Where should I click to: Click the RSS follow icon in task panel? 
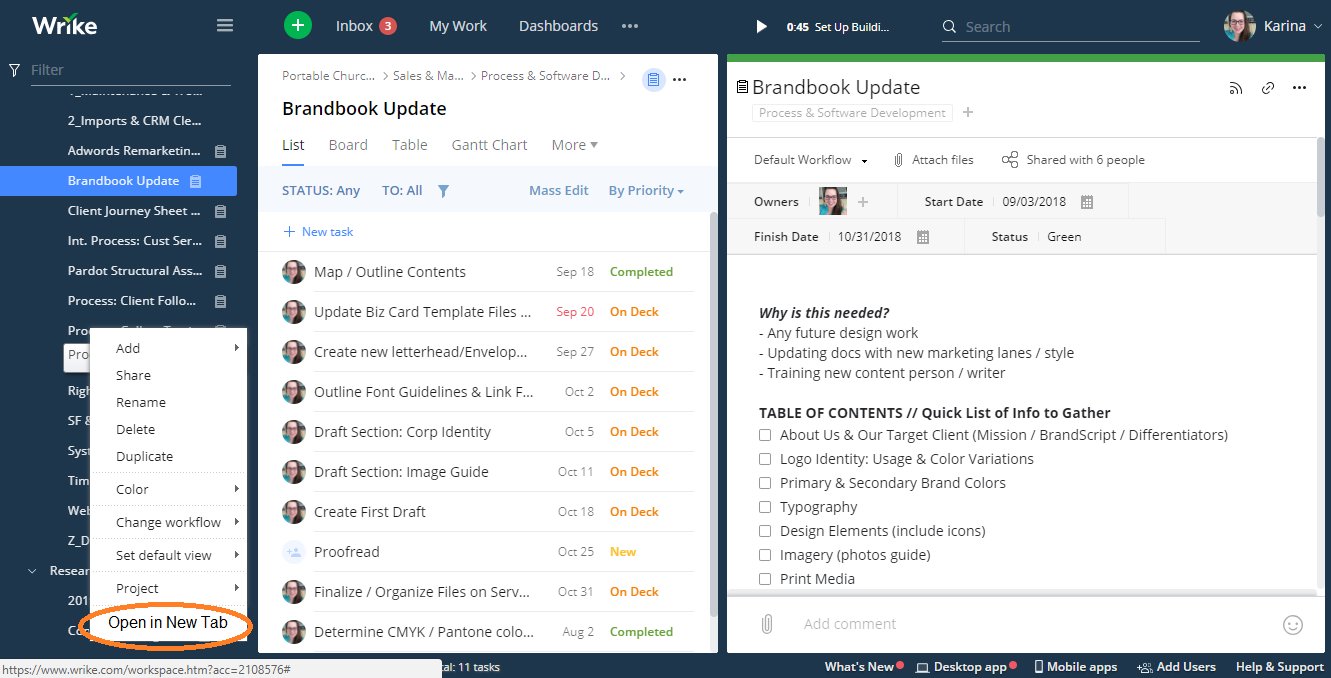[1236, 88]
